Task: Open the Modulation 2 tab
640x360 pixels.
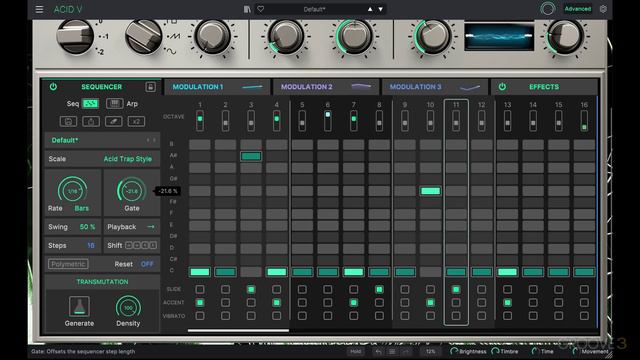Action: [326, 87]
